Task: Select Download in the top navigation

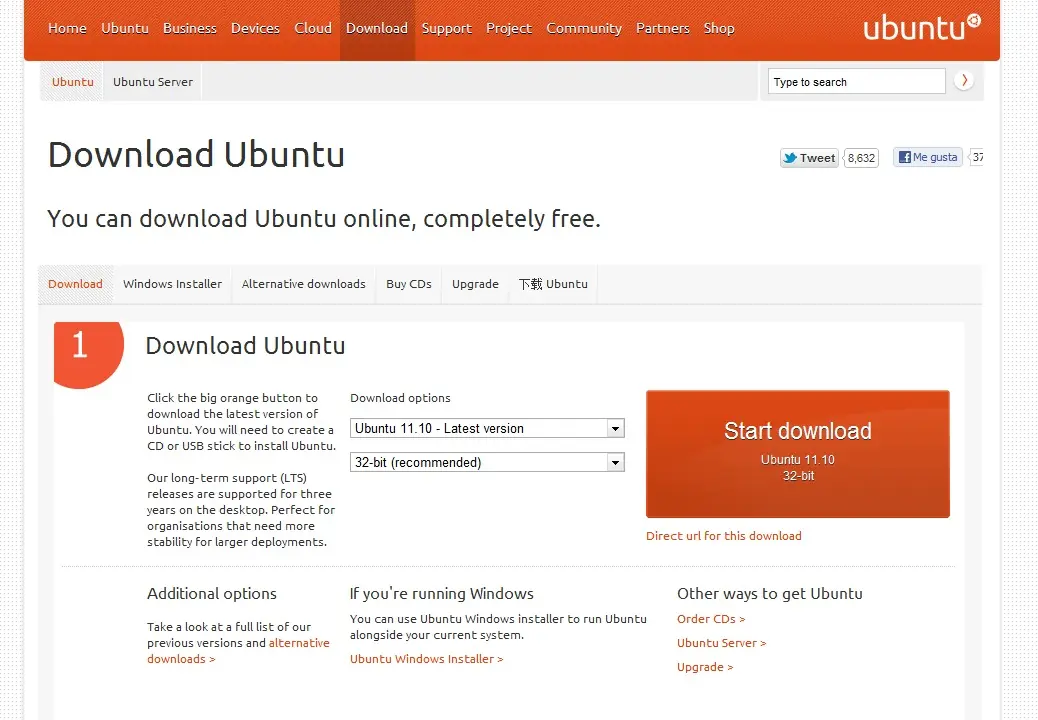Action: coord(377,28)
